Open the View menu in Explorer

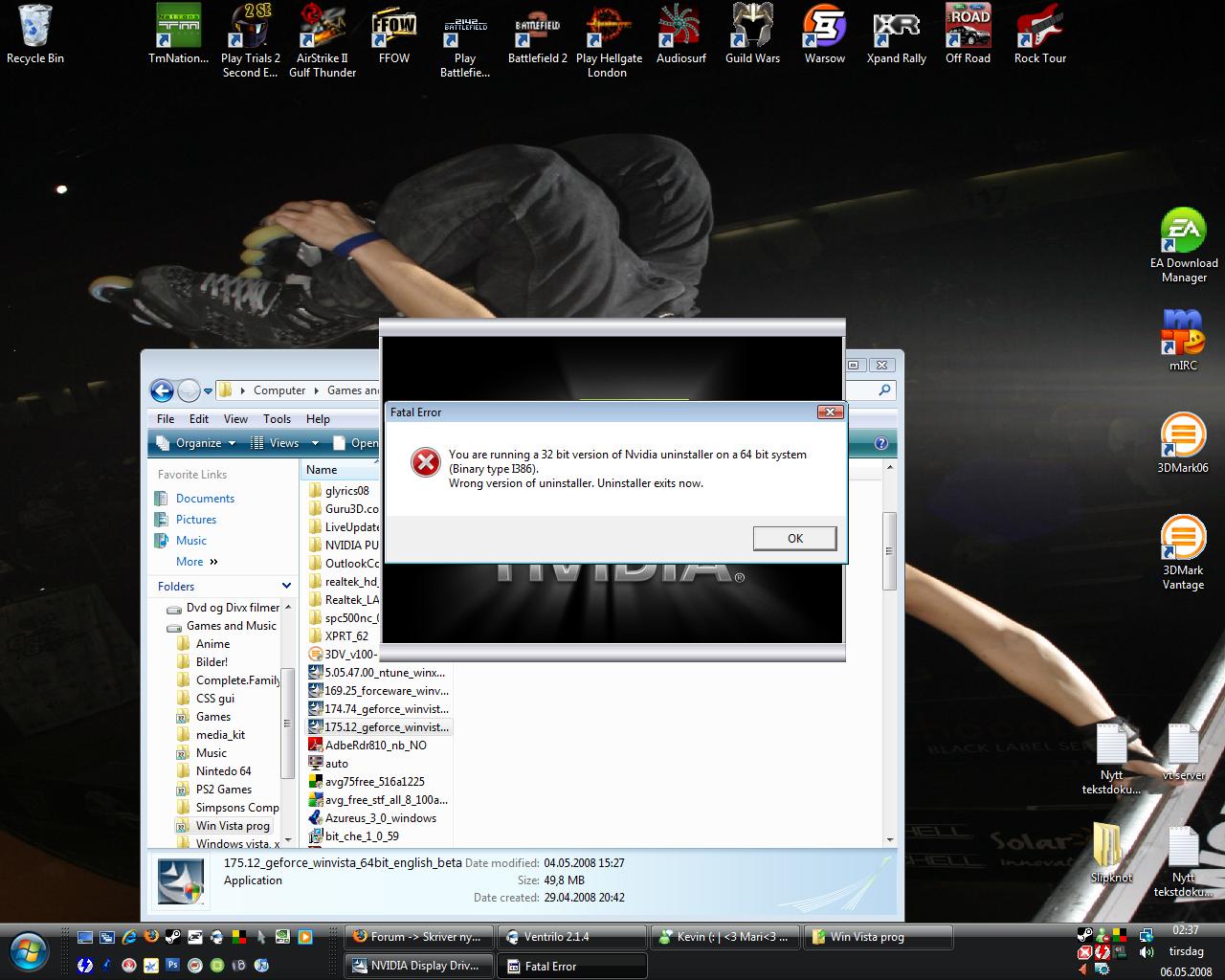[235, 418]
